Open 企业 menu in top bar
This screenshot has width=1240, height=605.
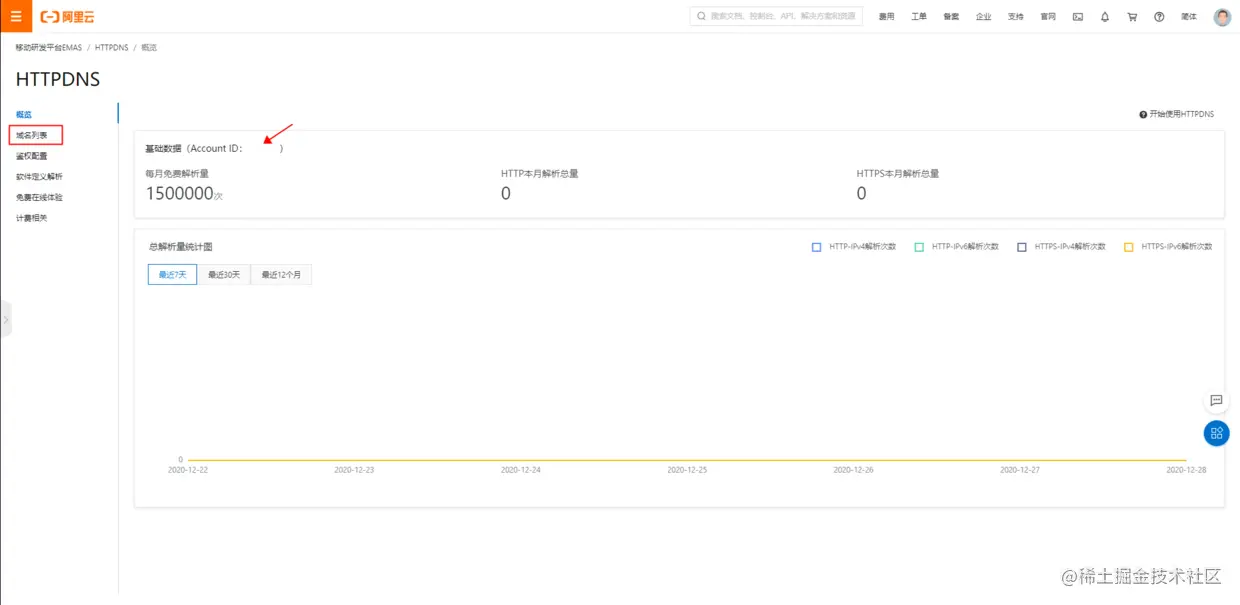click(x=983, y=17)
